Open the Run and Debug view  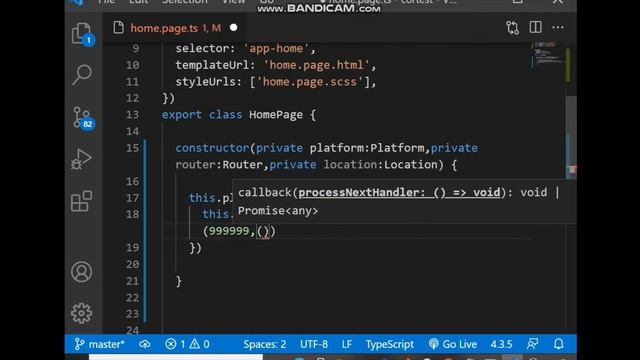(x=81, y=159)
